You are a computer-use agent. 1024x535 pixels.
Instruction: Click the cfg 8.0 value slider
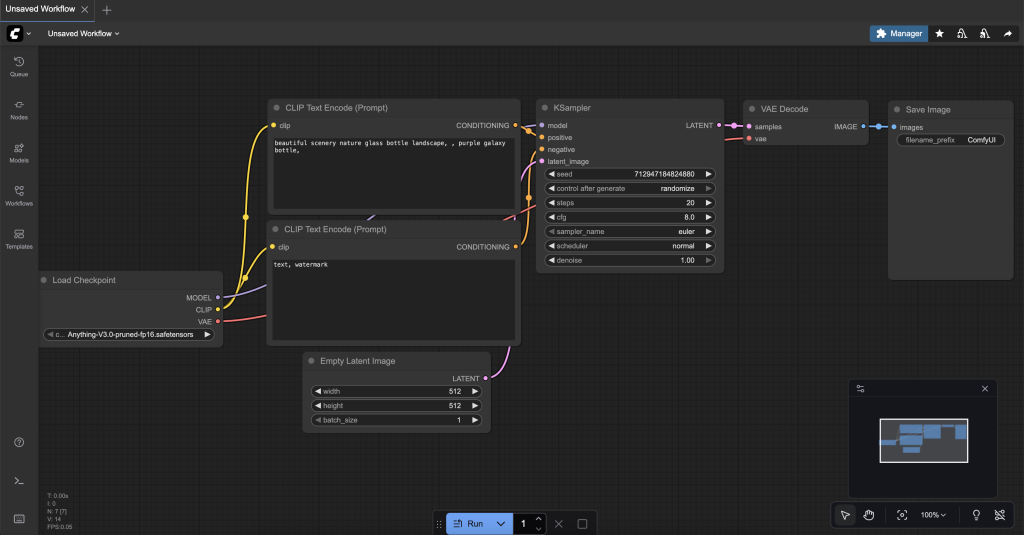click(x=630, y=217)
